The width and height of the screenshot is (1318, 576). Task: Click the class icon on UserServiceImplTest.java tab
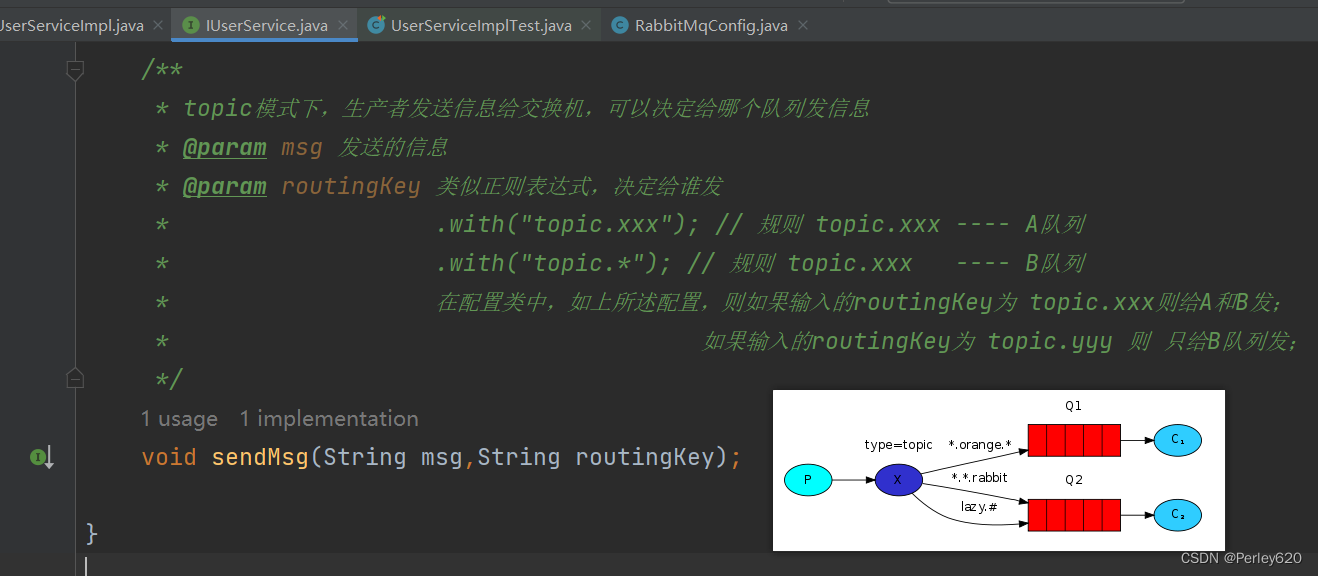(376, 26)
